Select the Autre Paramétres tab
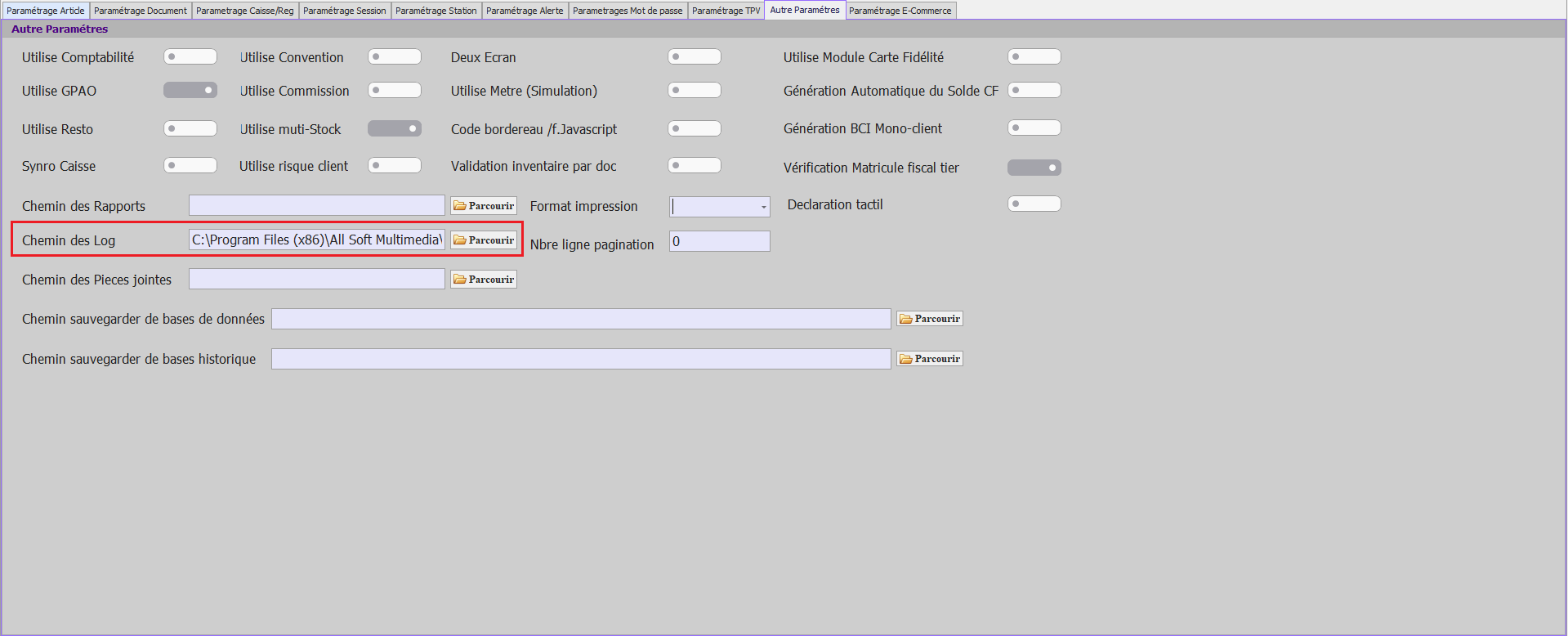Viewport: 1568px width, 636px height. (x=805, y=10)
